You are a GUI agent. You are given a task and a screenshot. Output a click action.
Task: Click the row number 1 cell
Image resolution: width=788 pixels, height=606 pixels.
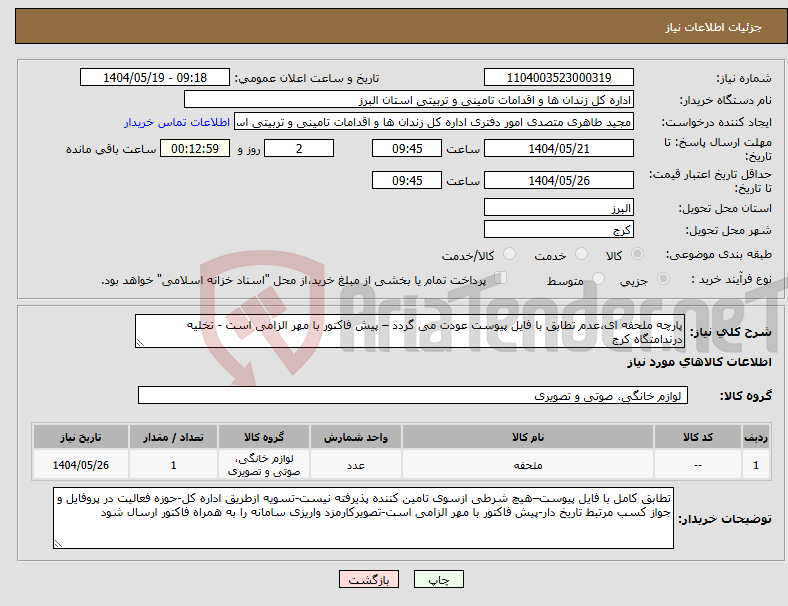755,465
